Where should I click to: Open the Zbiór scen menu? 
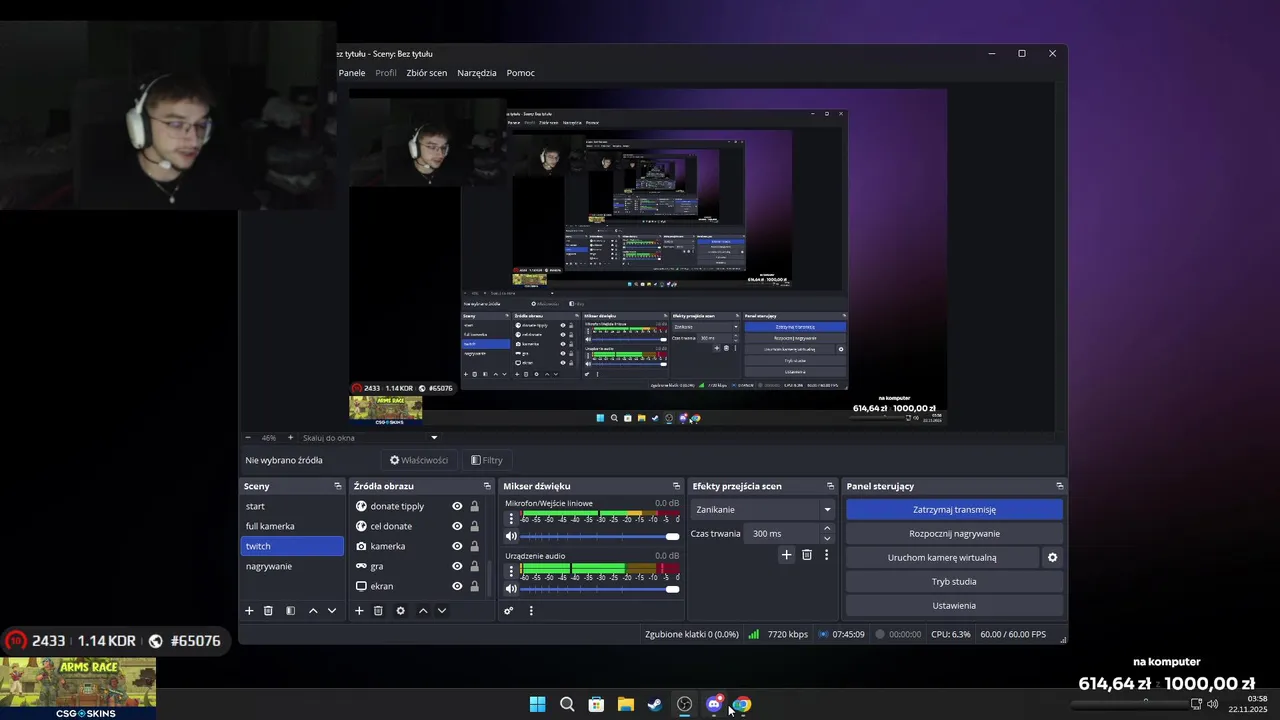(x=427, y=73)
